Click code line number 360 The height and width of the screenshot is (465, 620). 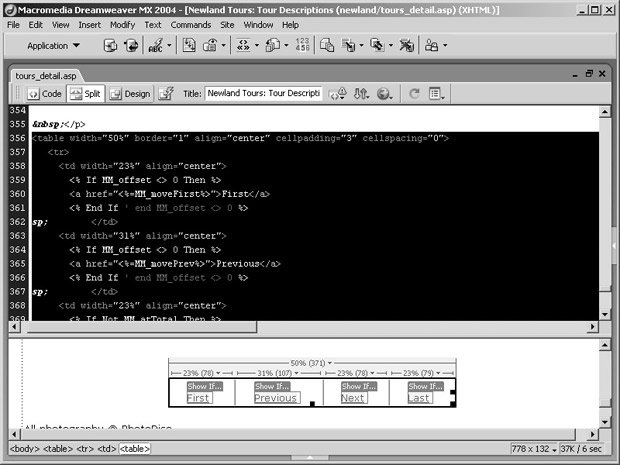pyautogui.click(x=18, y=194)
